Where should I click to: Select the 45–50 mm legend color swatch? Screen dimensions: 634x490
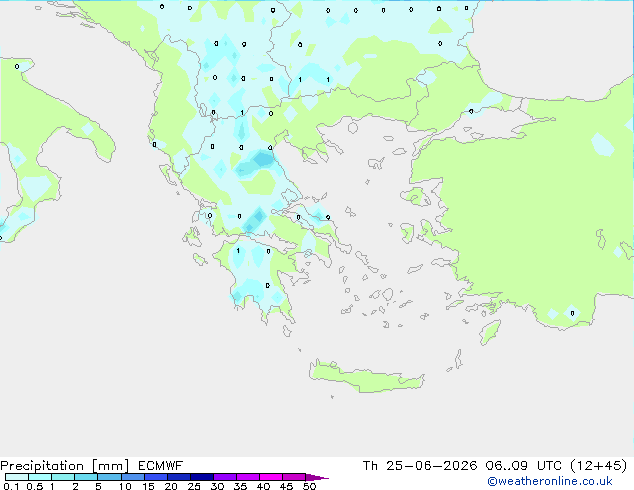294,477
